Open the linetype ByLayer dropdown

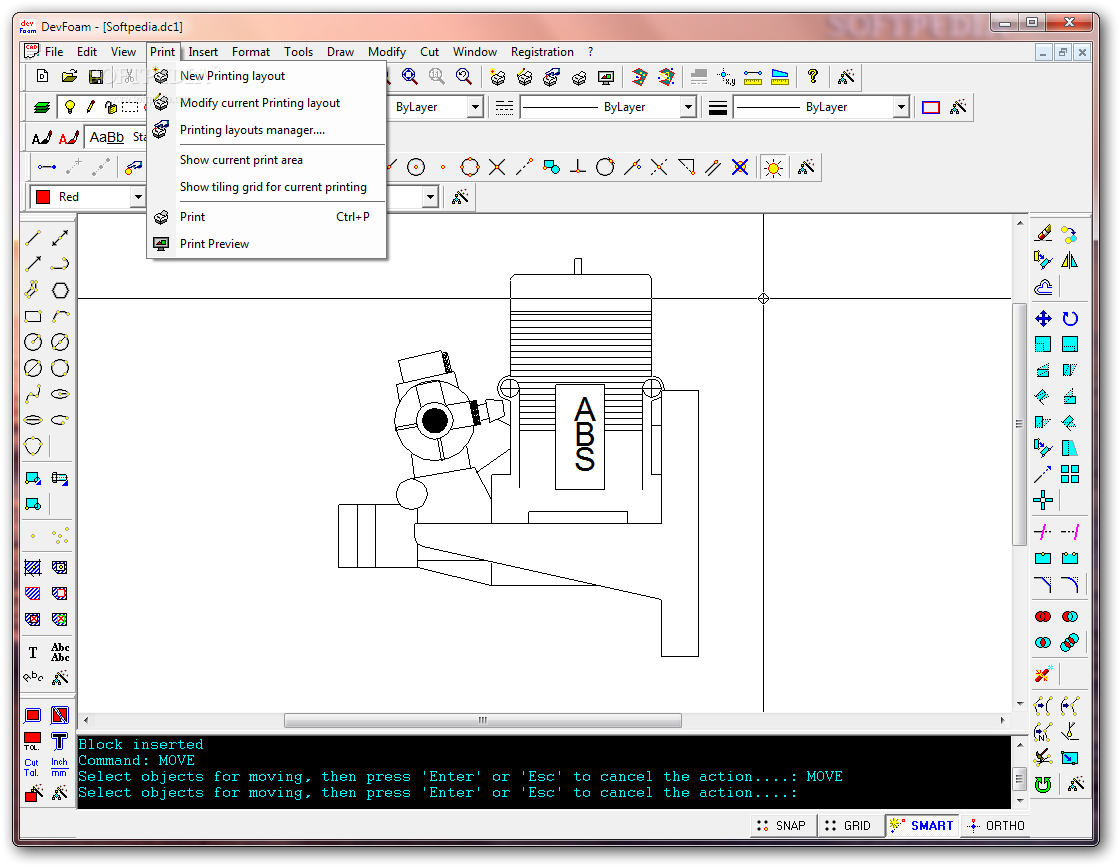point(688,107)
